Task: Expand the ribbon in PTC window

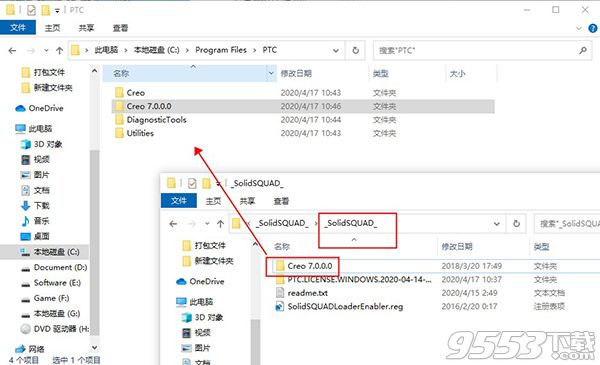Action: pyautogui.click(x=579, y=28)
